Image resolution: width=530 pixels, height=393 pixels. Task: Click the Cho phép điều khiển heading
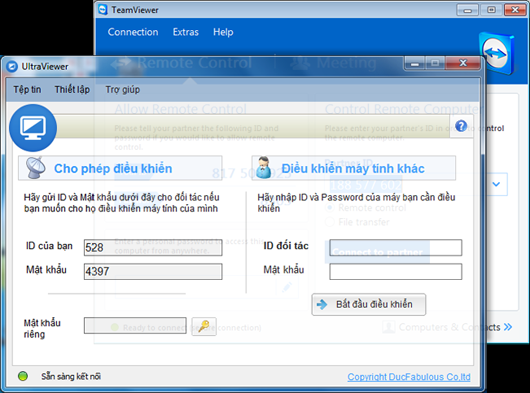pyautogui.click(x=113, y=168)
